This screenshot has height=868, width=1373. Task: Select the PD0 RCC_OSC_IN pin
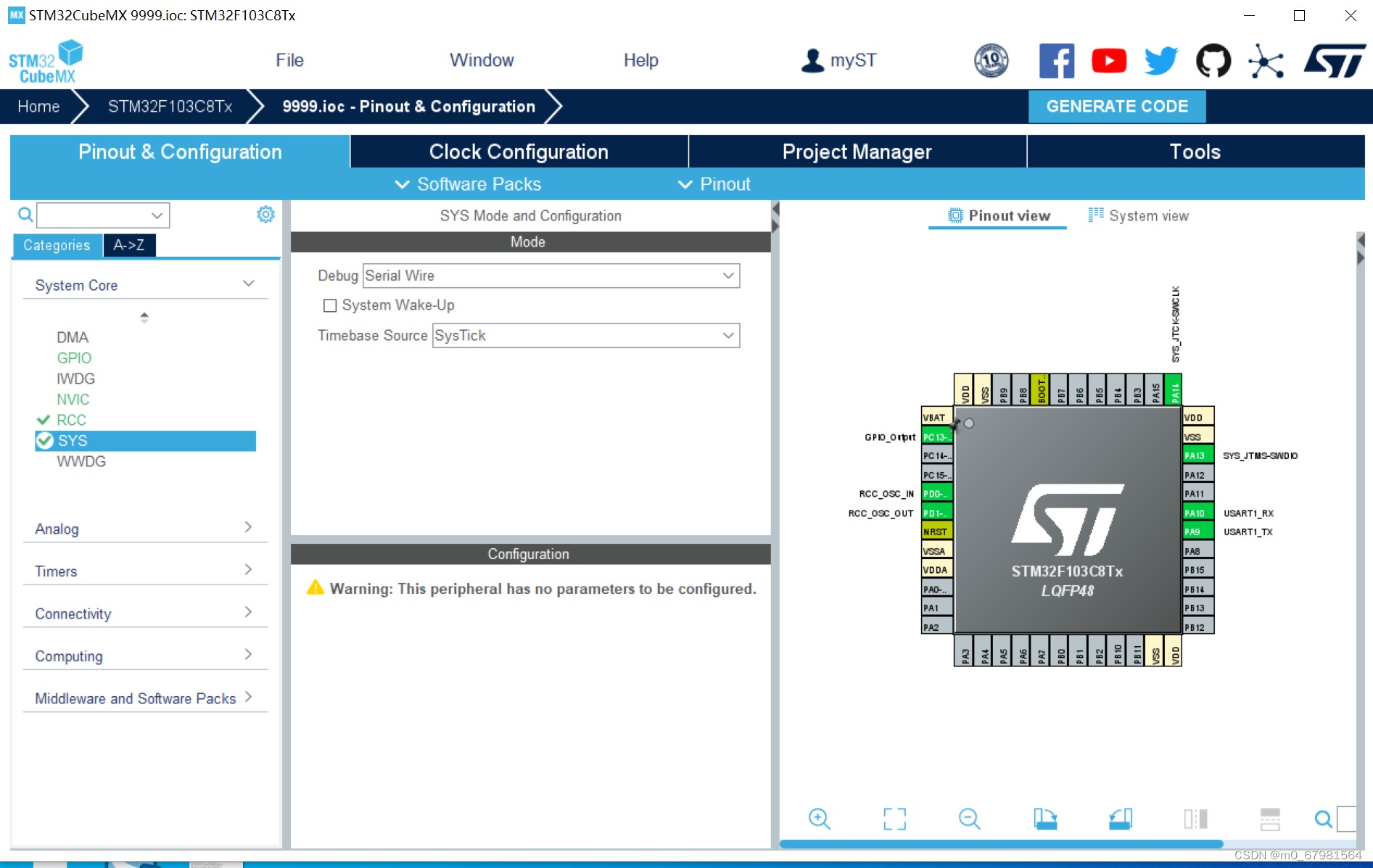pyautogui.click(x=936, y=494)
